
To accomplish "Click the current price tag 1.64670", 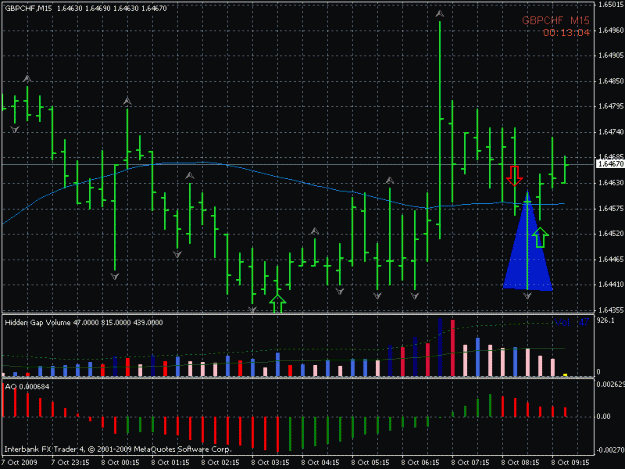I will pyautogui.click(x=610, y=164).
